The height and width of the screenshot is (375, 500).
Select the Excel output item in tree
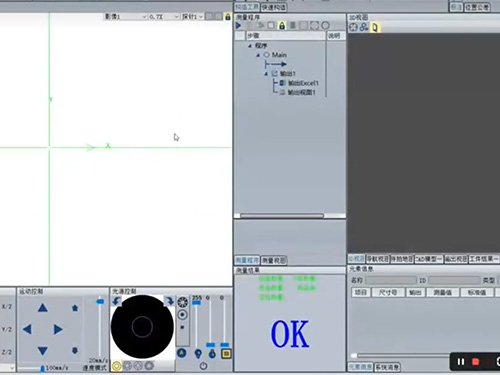click(x=303, y=83)
